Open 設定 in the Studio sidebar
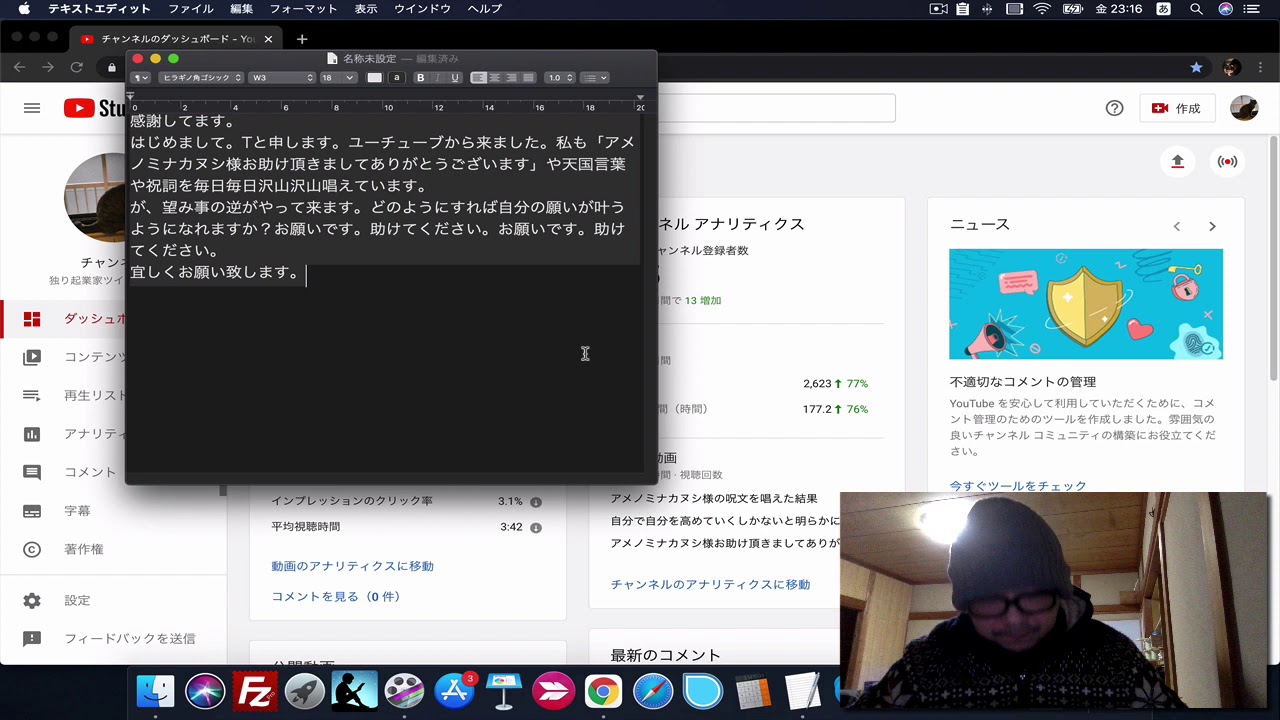Screen dimensions: 1280x720 coord(77,600)
